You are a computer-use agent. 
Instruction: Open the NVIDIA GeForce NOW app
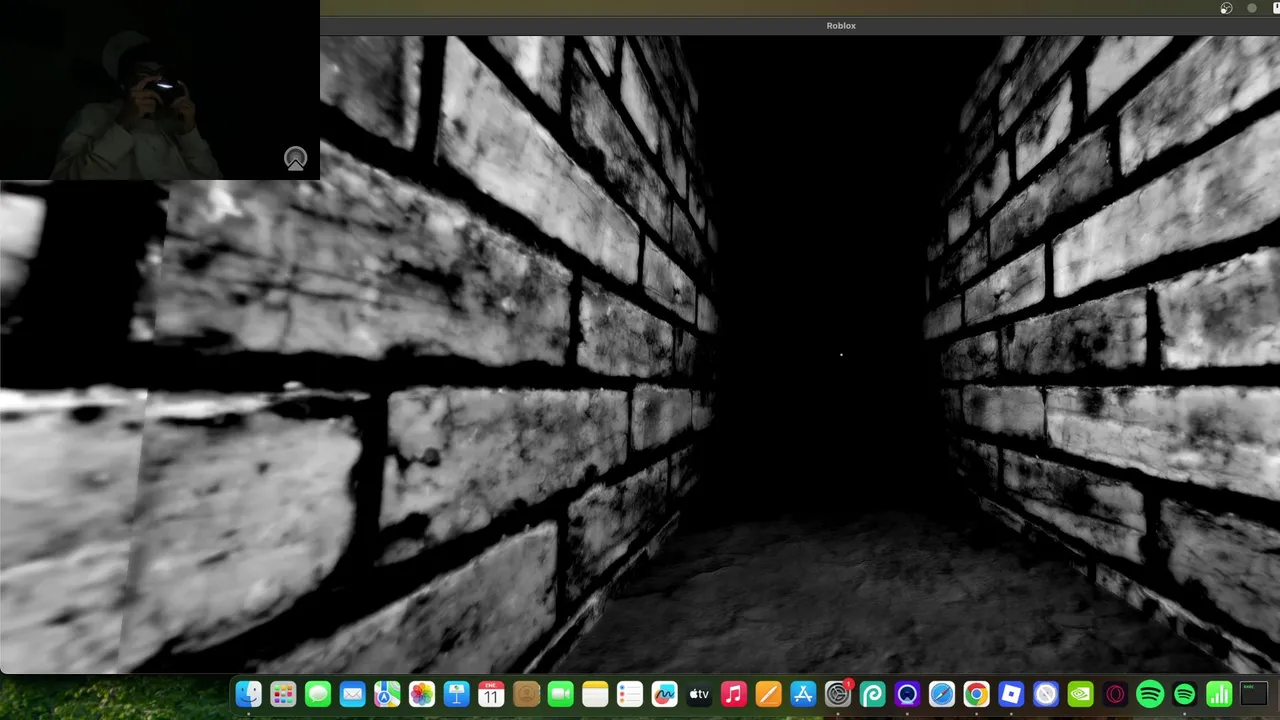coord(1081,694)
